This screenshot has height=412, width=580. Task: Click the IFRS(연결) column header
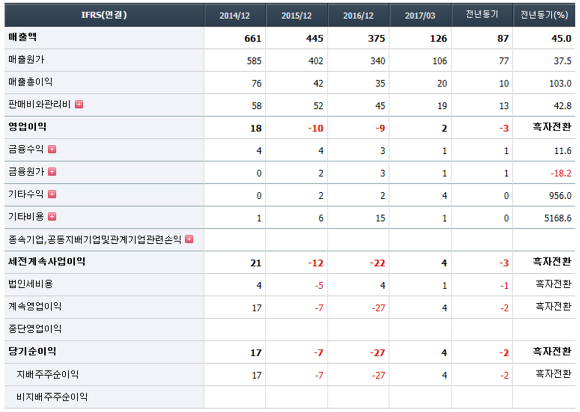click(x=104, y=15)
